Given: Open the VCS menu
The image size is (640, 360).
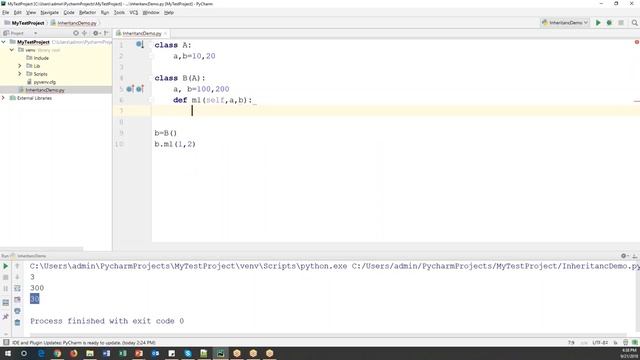Looking at the screenshot, I should pos(133,13).
